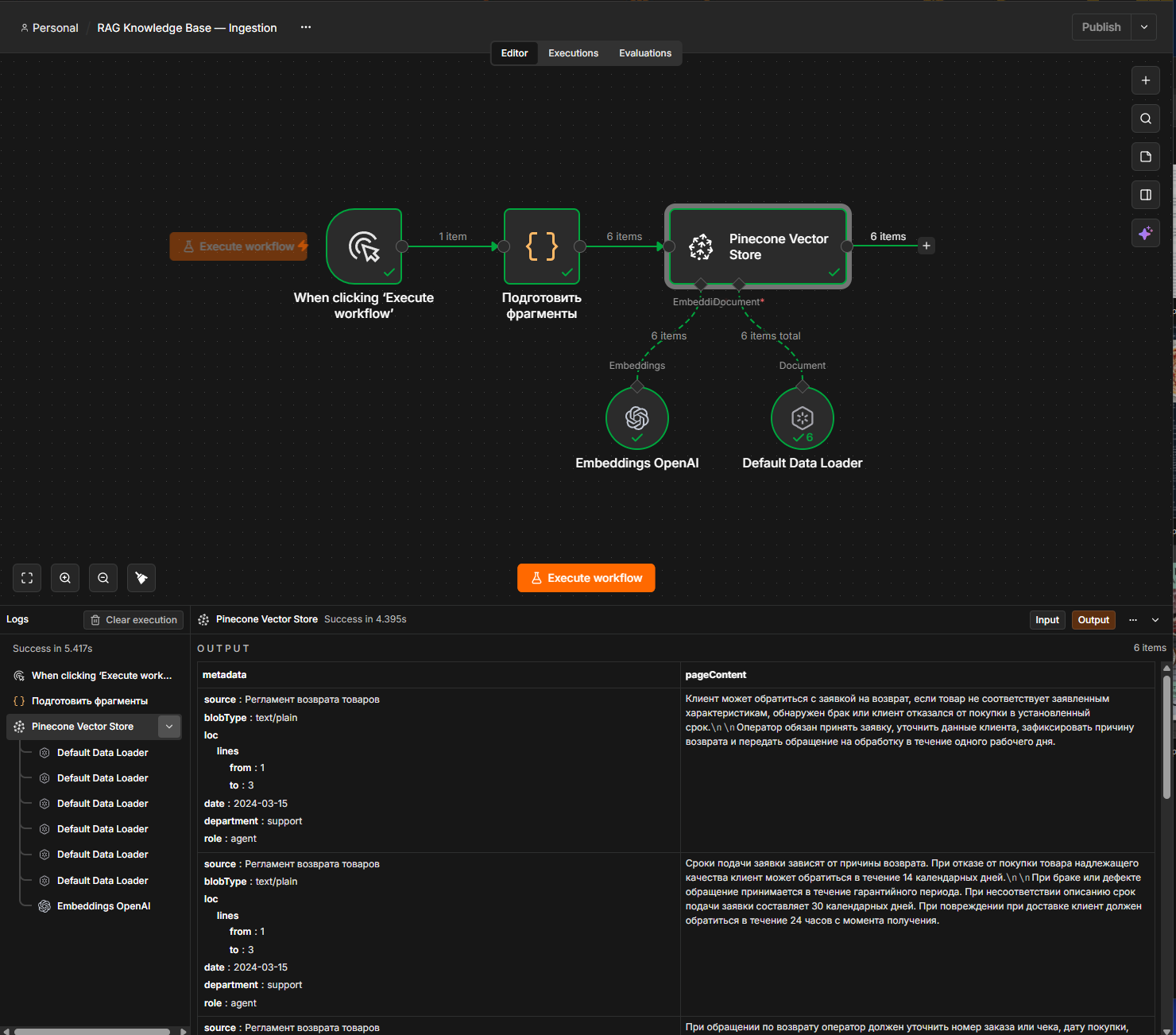
Task: Switch to the Executions tab
Action: (x=574, y=53)
